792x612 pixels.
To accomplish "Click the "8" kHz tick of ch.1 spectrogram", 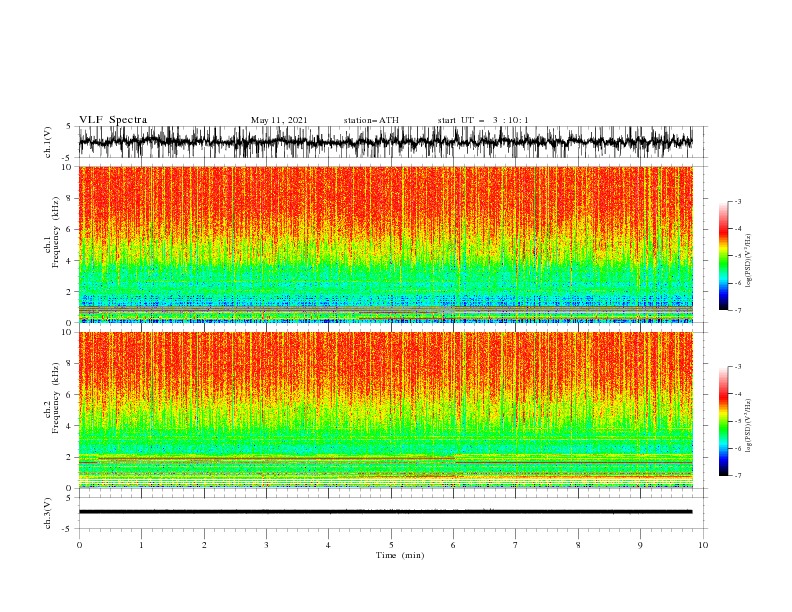I will [x=70, y=198].
